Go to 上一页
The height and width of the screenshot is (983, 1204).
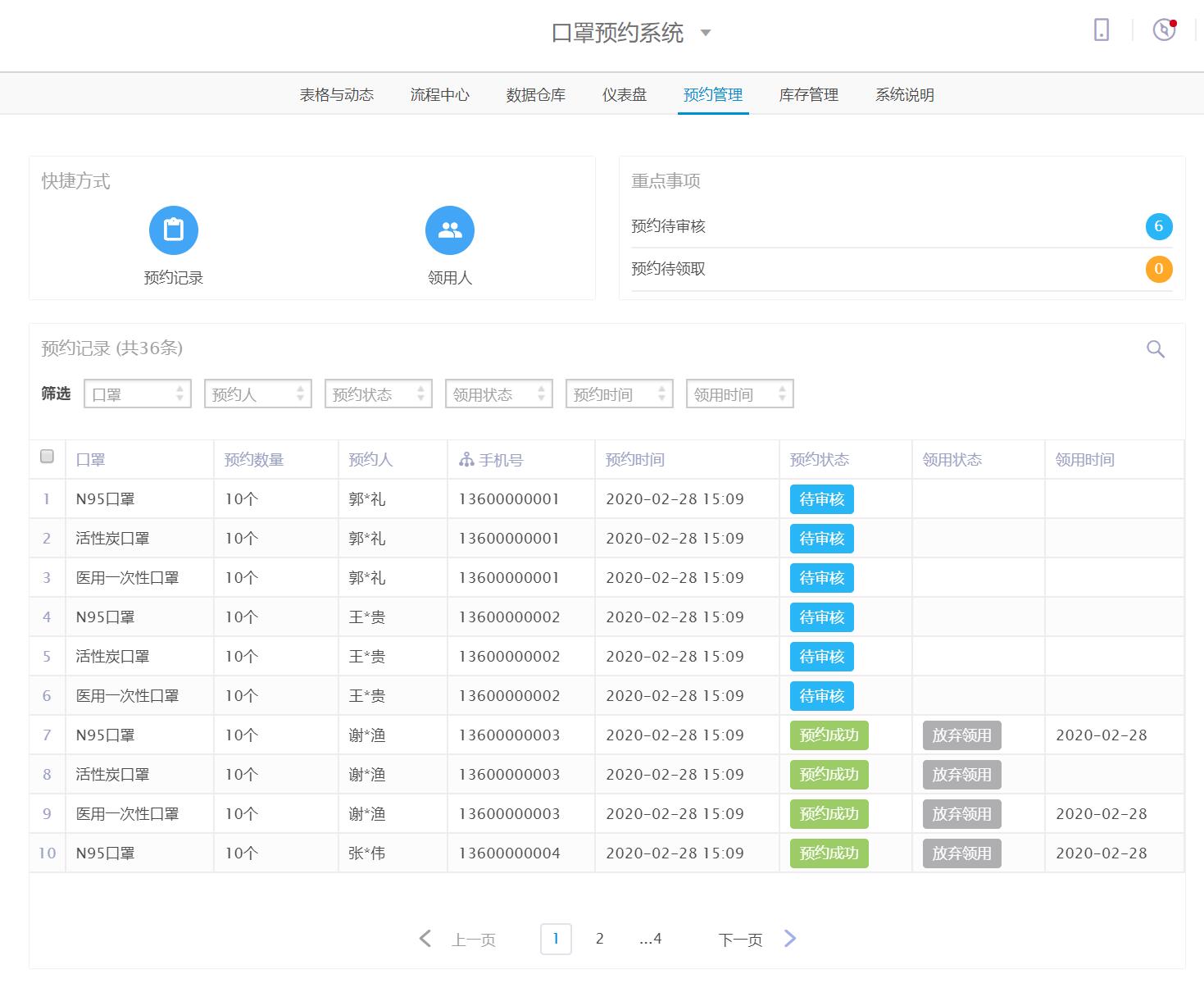click(x=474, y=940)
